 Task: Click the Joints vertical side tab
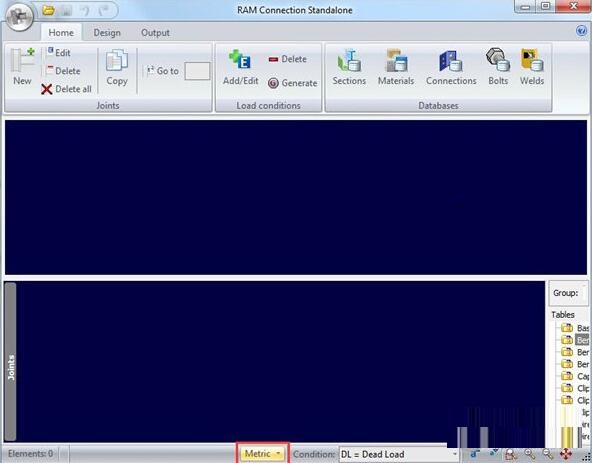(10, 362)
